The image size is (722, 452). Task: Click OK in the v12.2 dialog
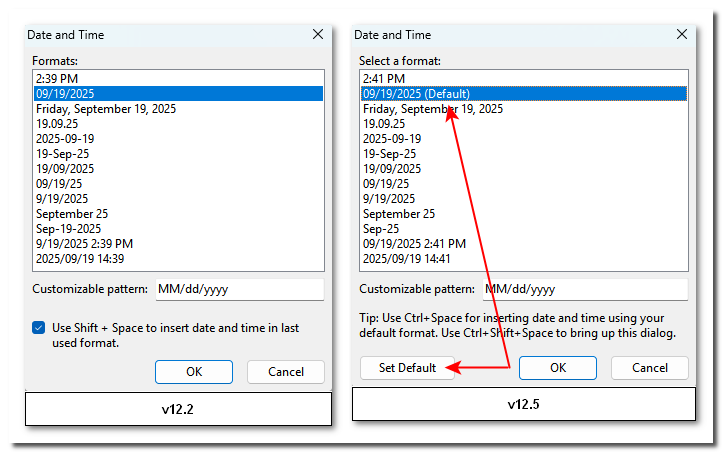194,372
